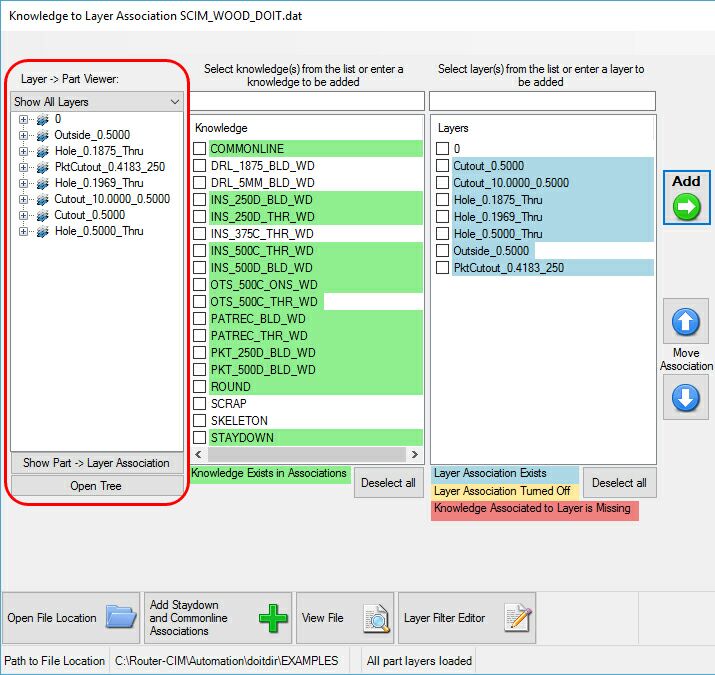The image size is (715, 675).
Task: Expand the Cutout_0.5000 tree node
Action: click(x=23, y=215)
